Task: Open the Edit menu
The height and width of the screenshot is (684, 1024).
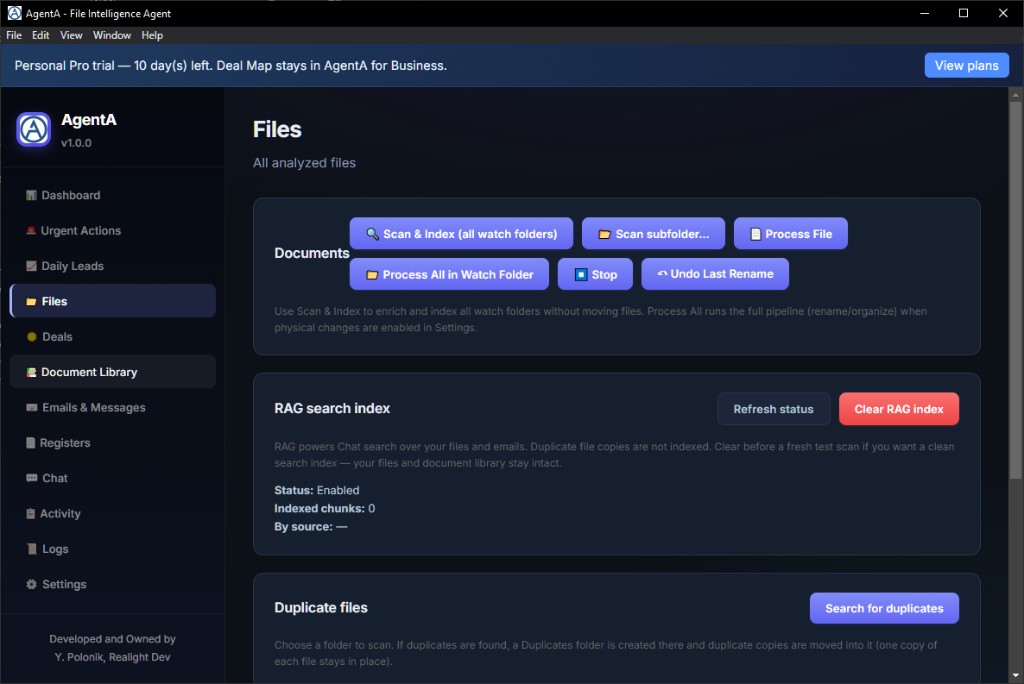Action: point(40,35)
